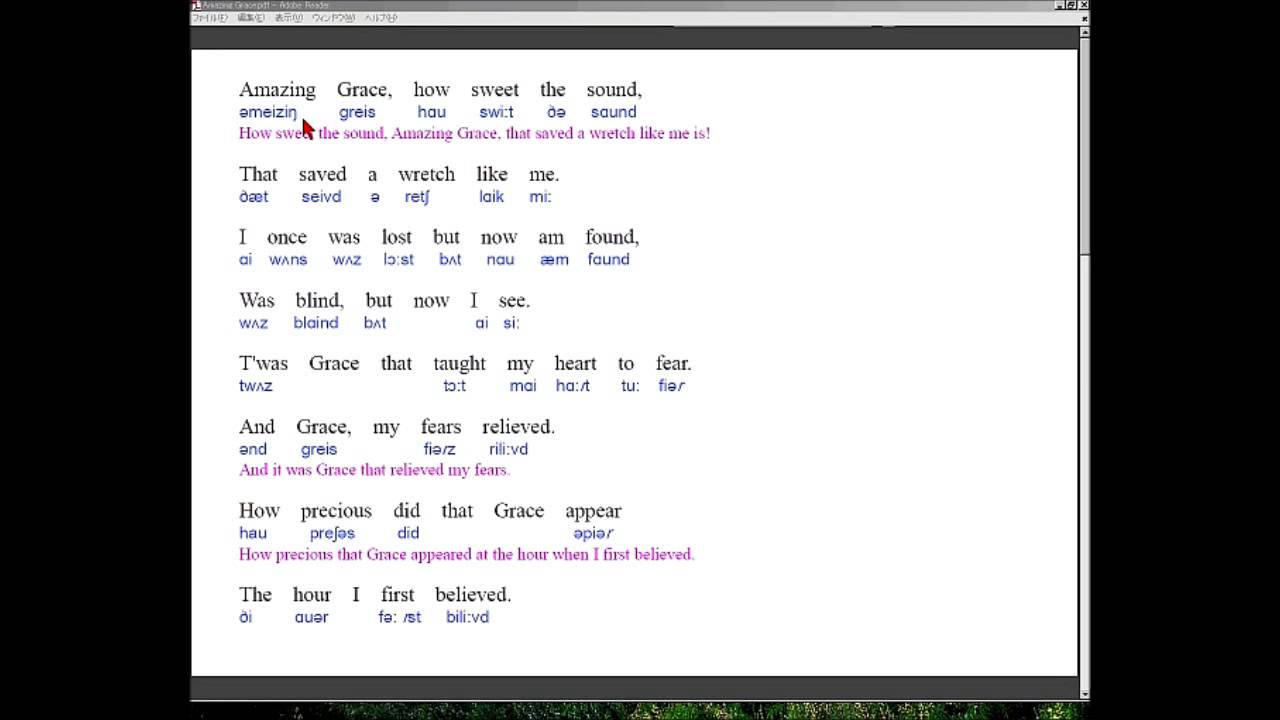Click the phonetic text "blaind"
1280x720 pixels.
tap(316, 323)
